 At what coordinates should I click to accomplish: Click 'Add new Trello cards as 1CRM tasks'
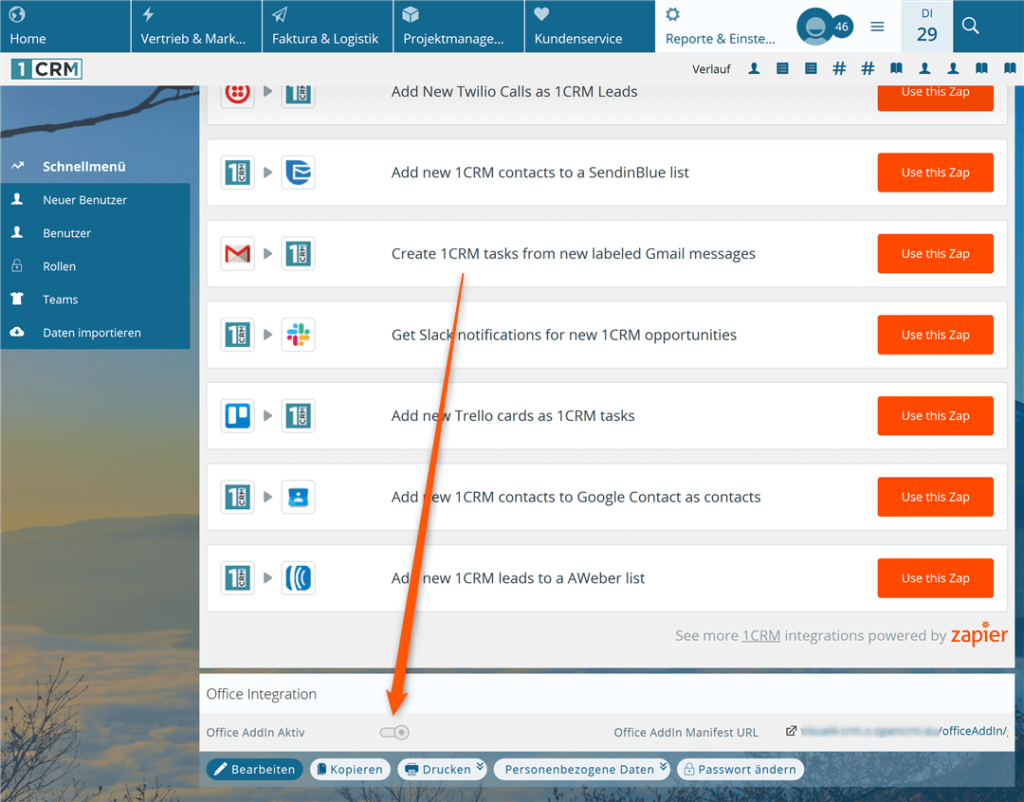coord(513,415)
